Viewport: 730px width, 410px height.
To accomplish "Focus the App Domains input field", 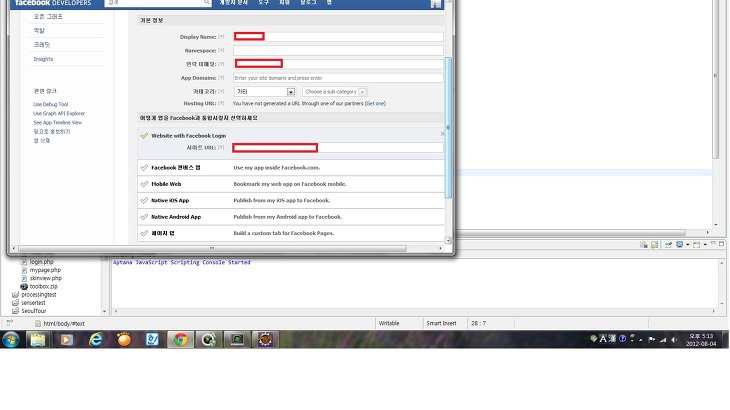I will tap(338, 78).
